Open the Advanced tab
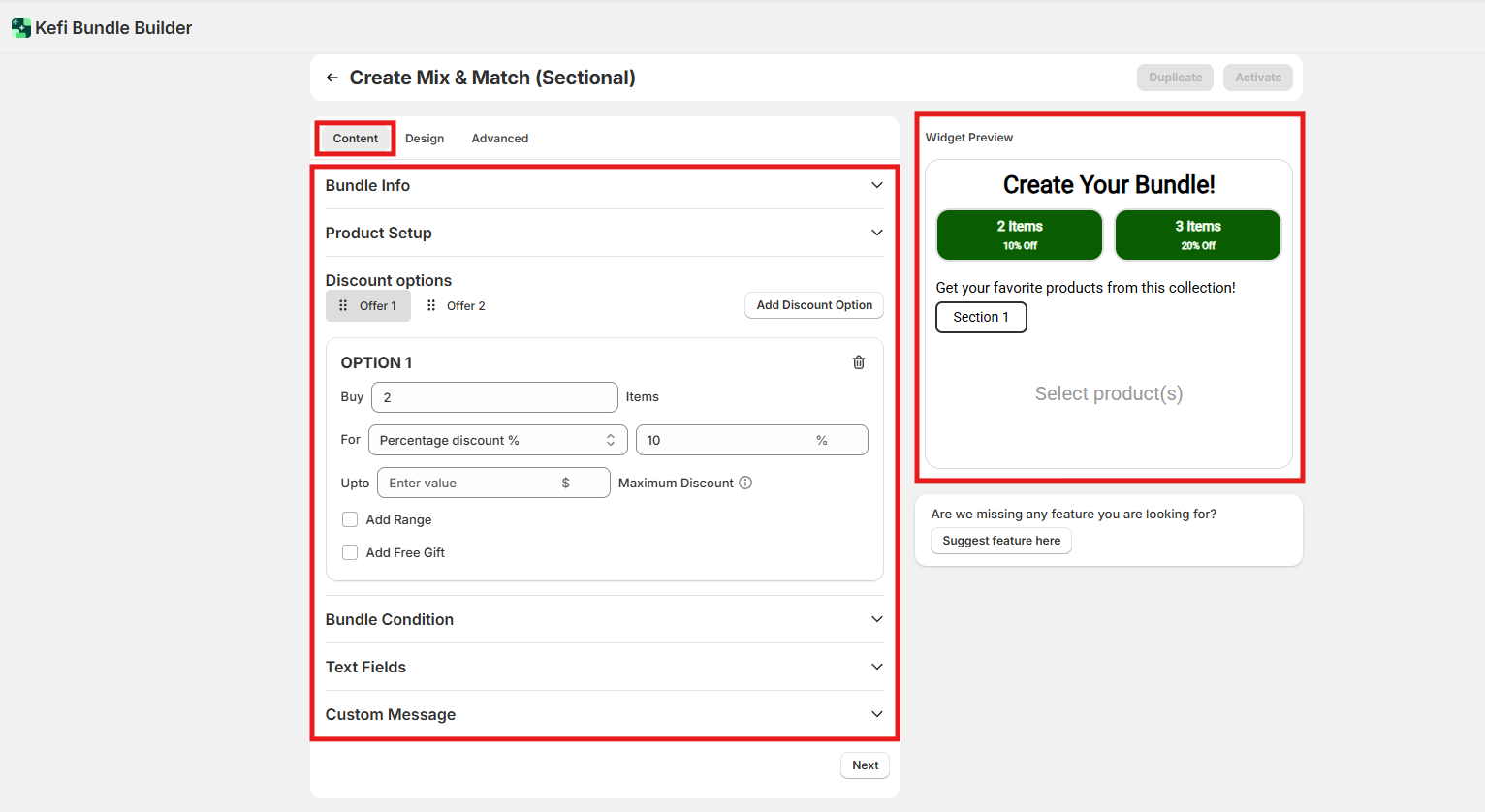 tap(499, 139)
